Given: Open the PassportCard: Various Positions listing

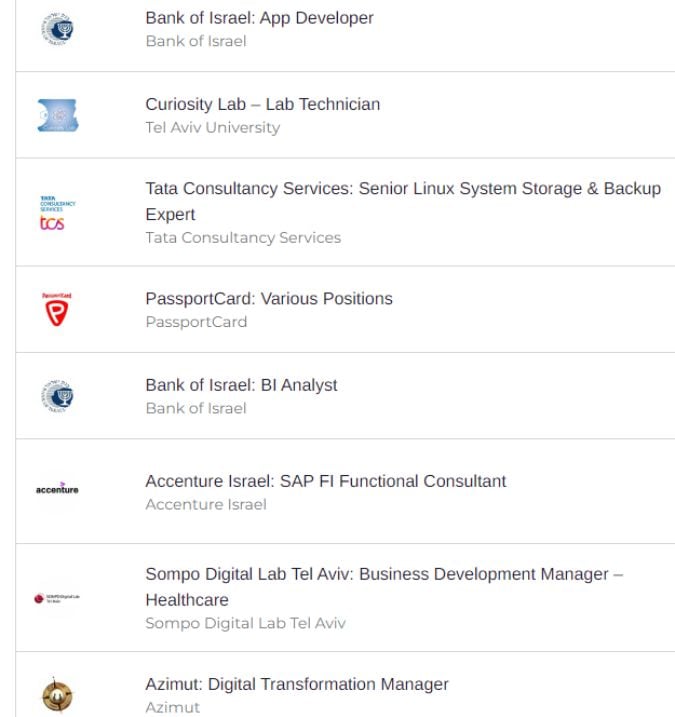Looking at the screenshot, I should coord(269,299).
